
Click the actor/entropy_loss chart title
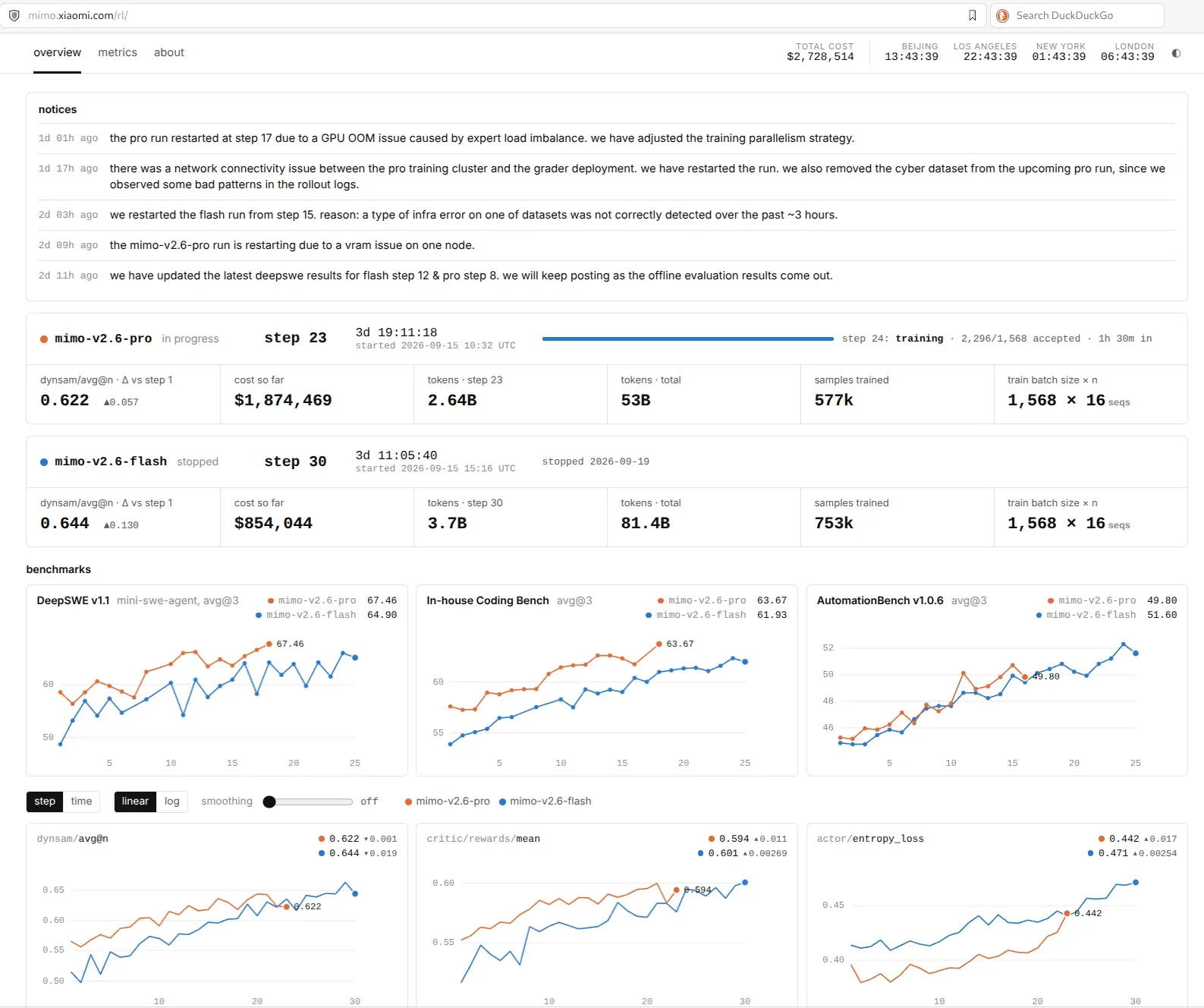click(x=870, y=839)
